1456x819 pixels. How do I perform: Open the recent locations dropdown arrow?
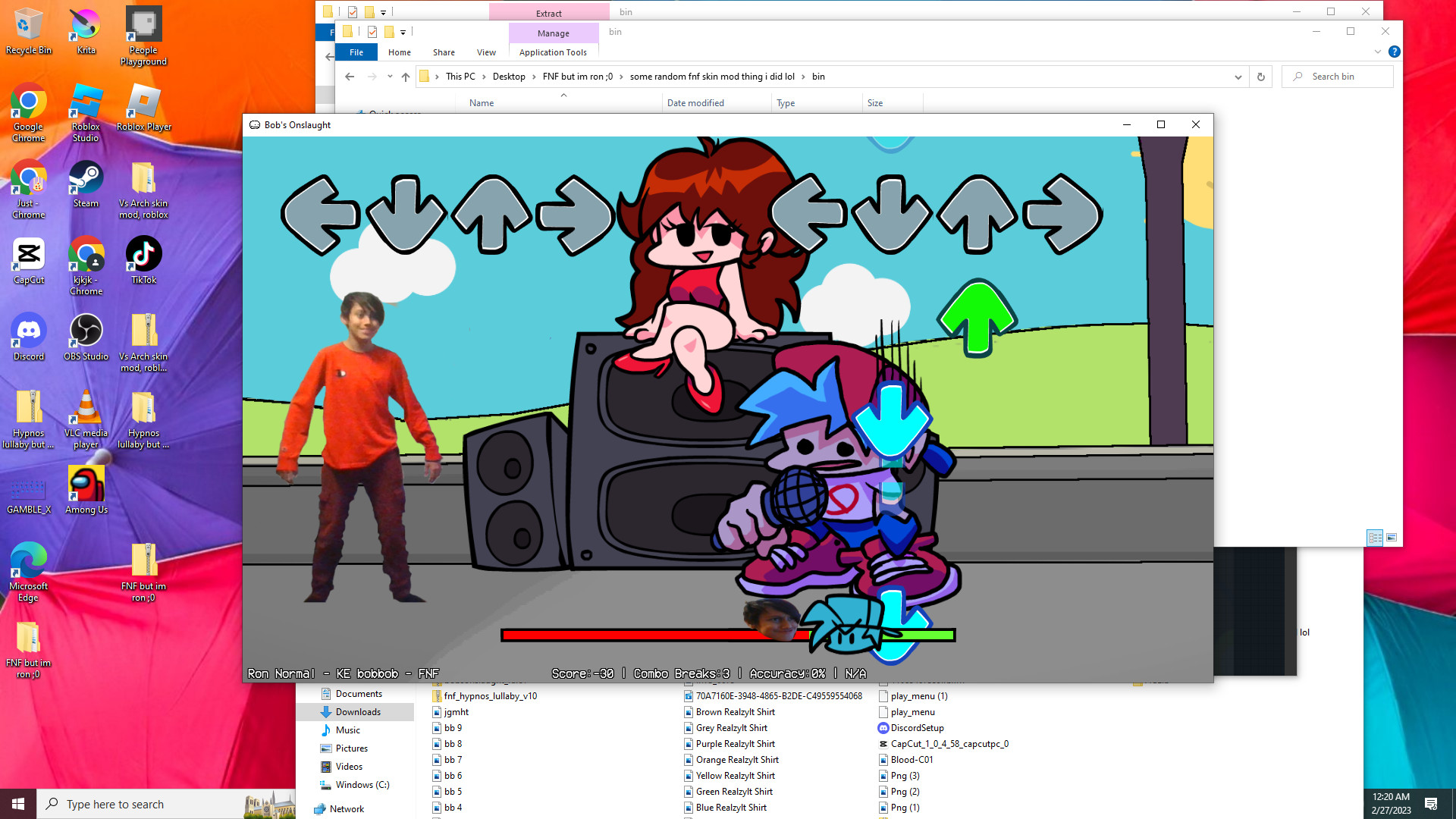pyautogui.click(x=390, y=77)
